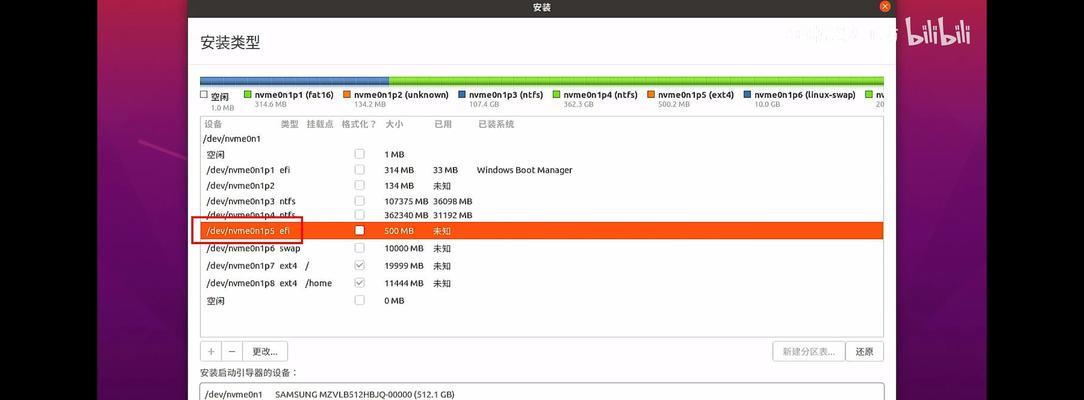The width and height of the screenshot is (1084, 400).
Task: Click the minus button to delete partition
Action: coord(232,351)
